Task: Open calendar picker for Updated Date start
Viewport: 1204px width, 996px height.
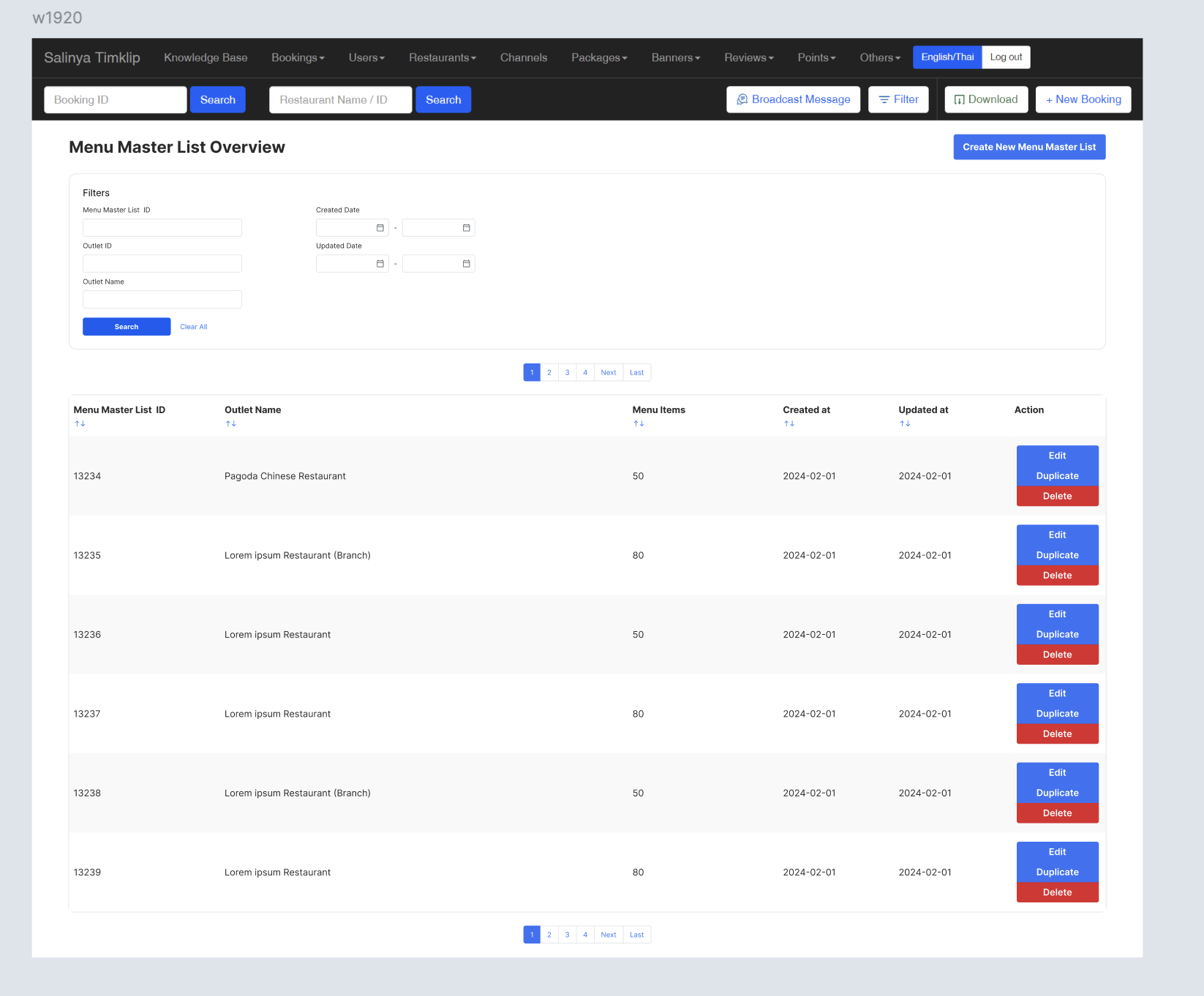Action: pos(380,264)
